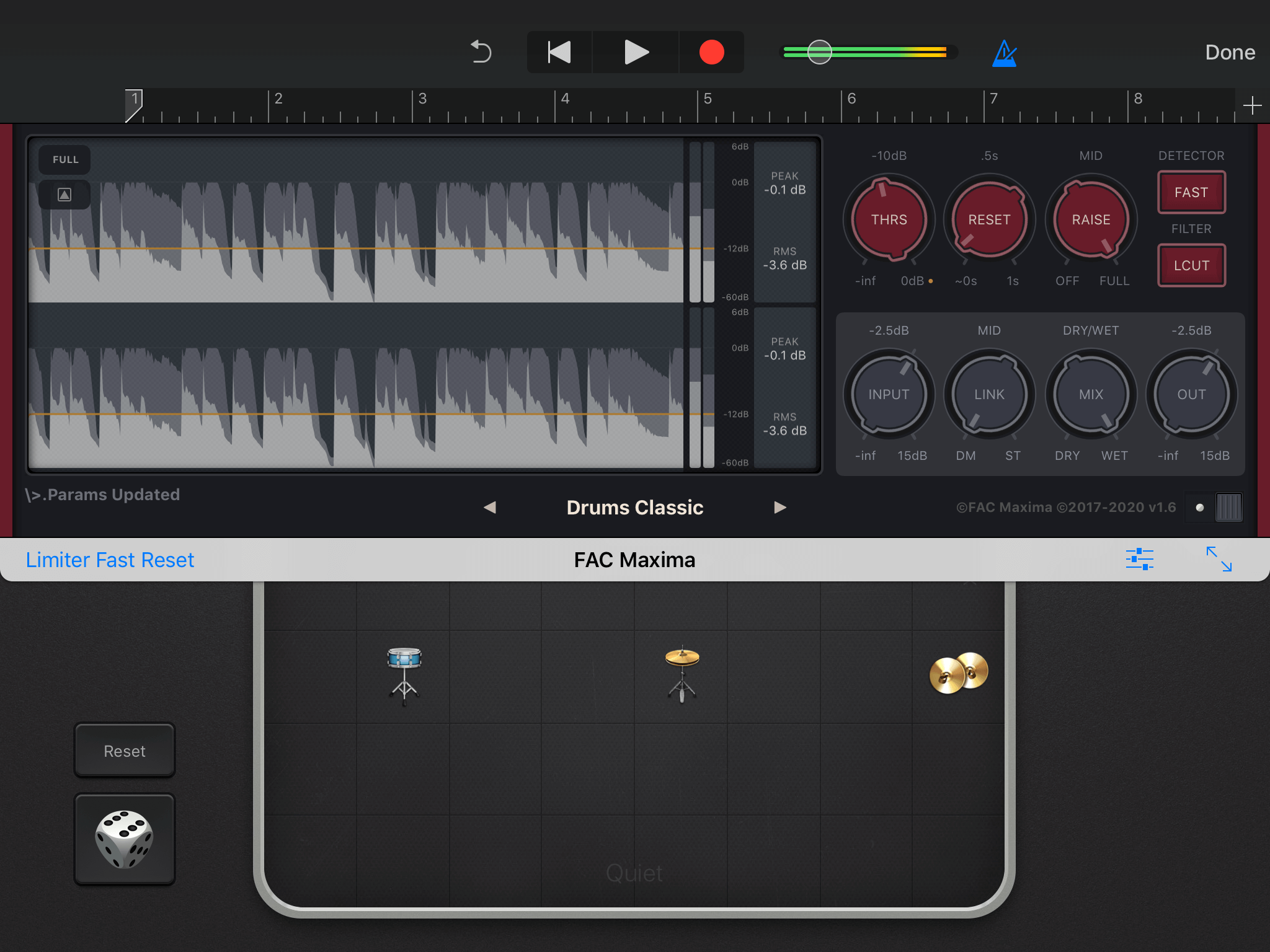The image size is (1270, 952).
Task: Click the LINK stereo knob
Action: 989,394
